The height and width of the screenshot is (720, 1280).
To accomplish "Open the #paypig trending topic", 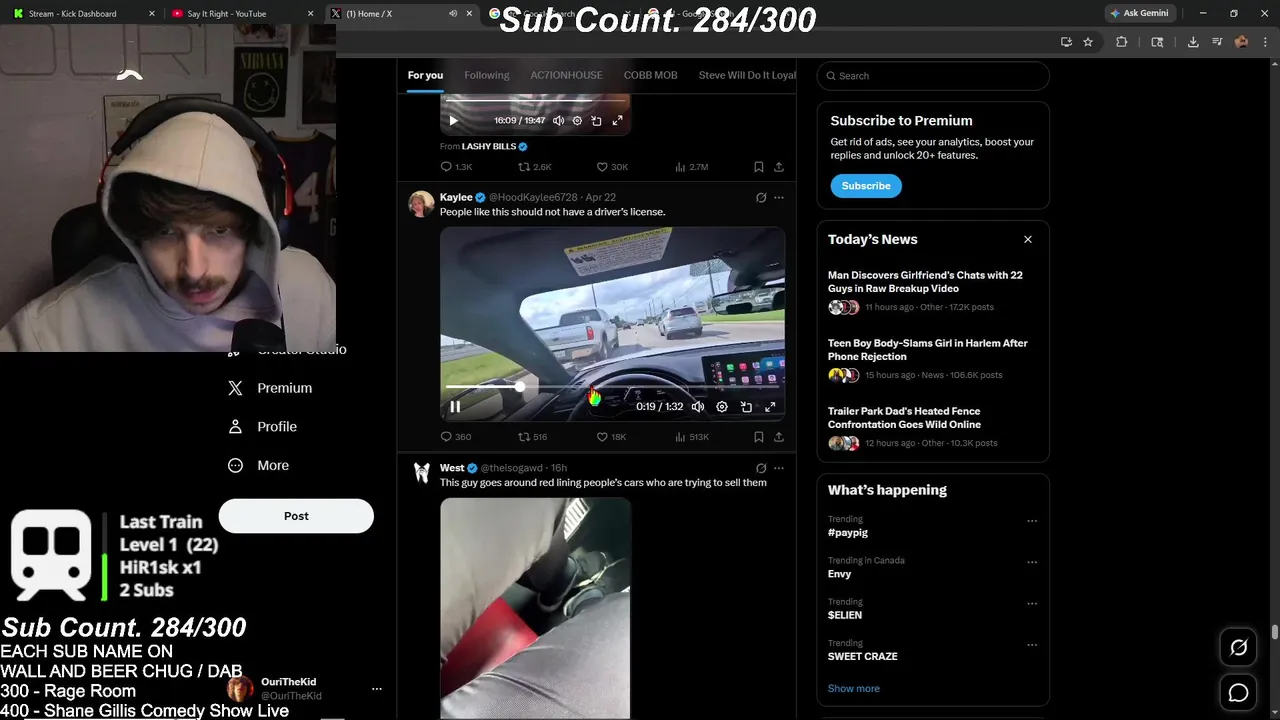I will [848, 533].
